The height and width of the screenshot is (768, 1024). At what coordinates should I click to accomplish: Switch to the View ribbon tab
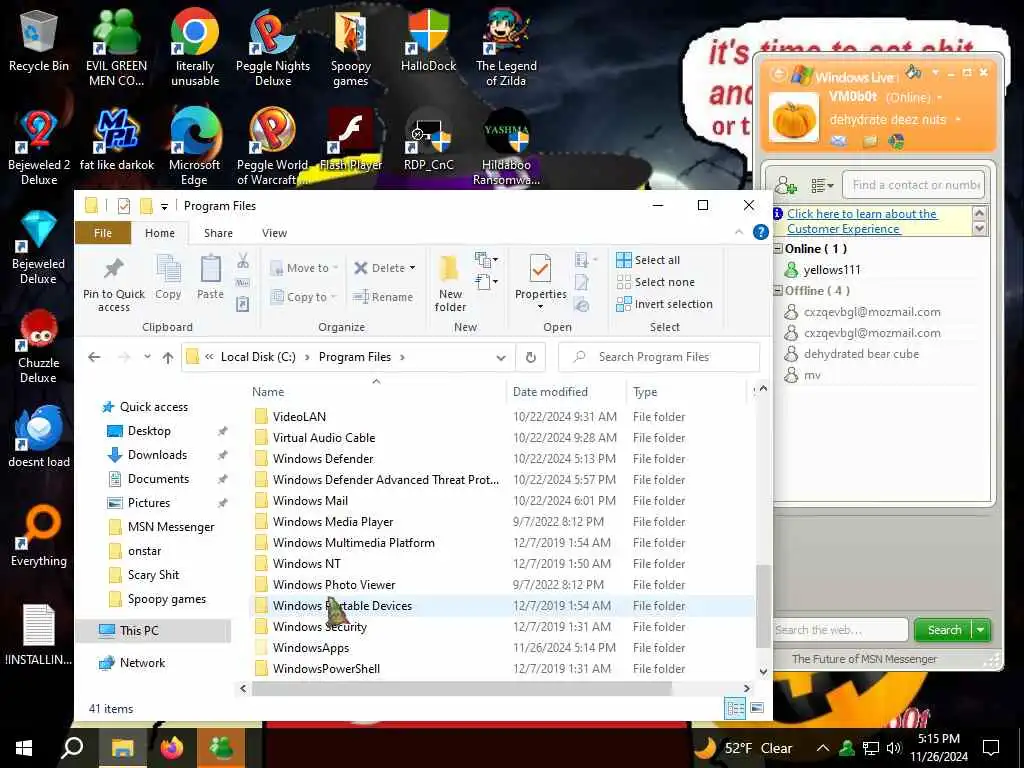point(274,233)
